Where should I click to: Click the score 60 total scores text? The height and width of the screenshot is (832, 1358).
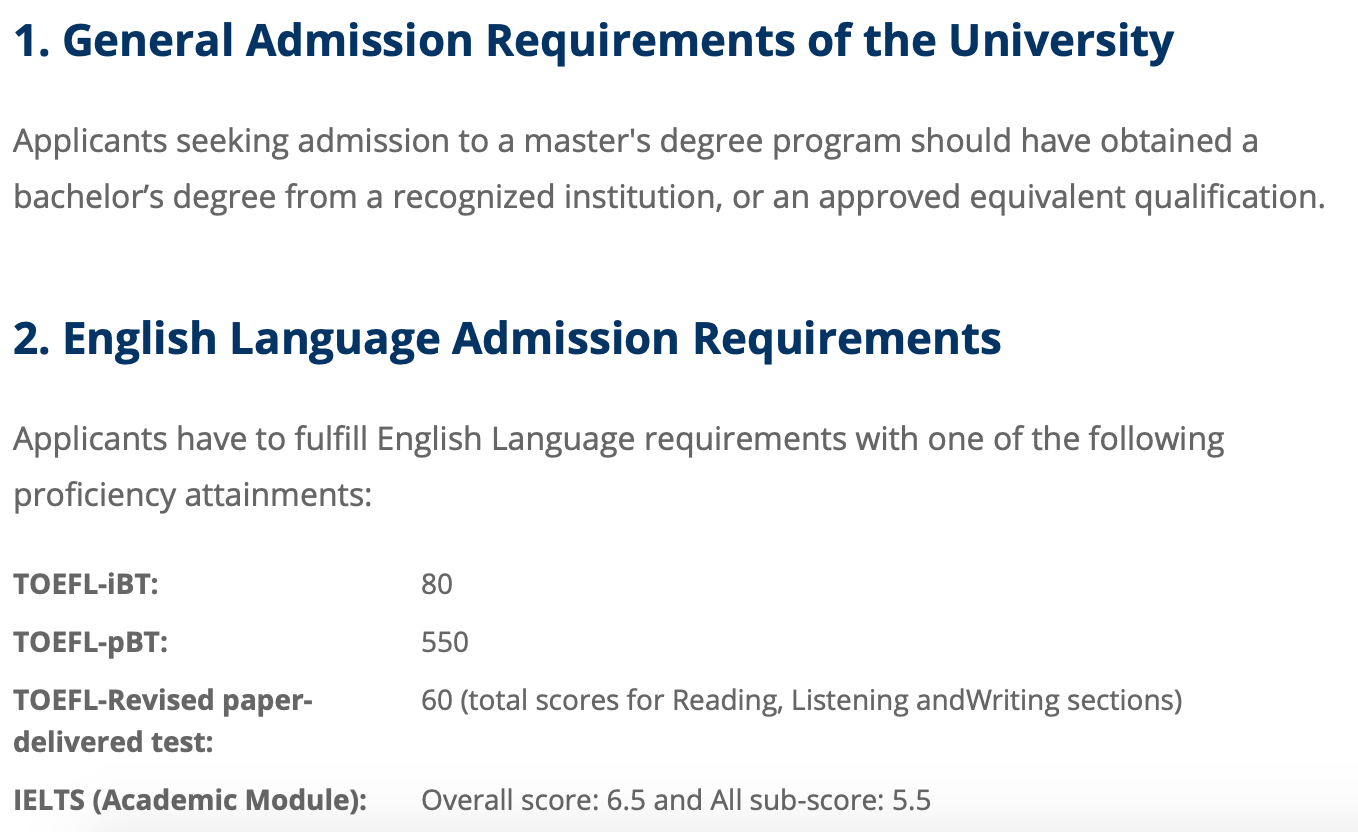(x=801, y=701)
